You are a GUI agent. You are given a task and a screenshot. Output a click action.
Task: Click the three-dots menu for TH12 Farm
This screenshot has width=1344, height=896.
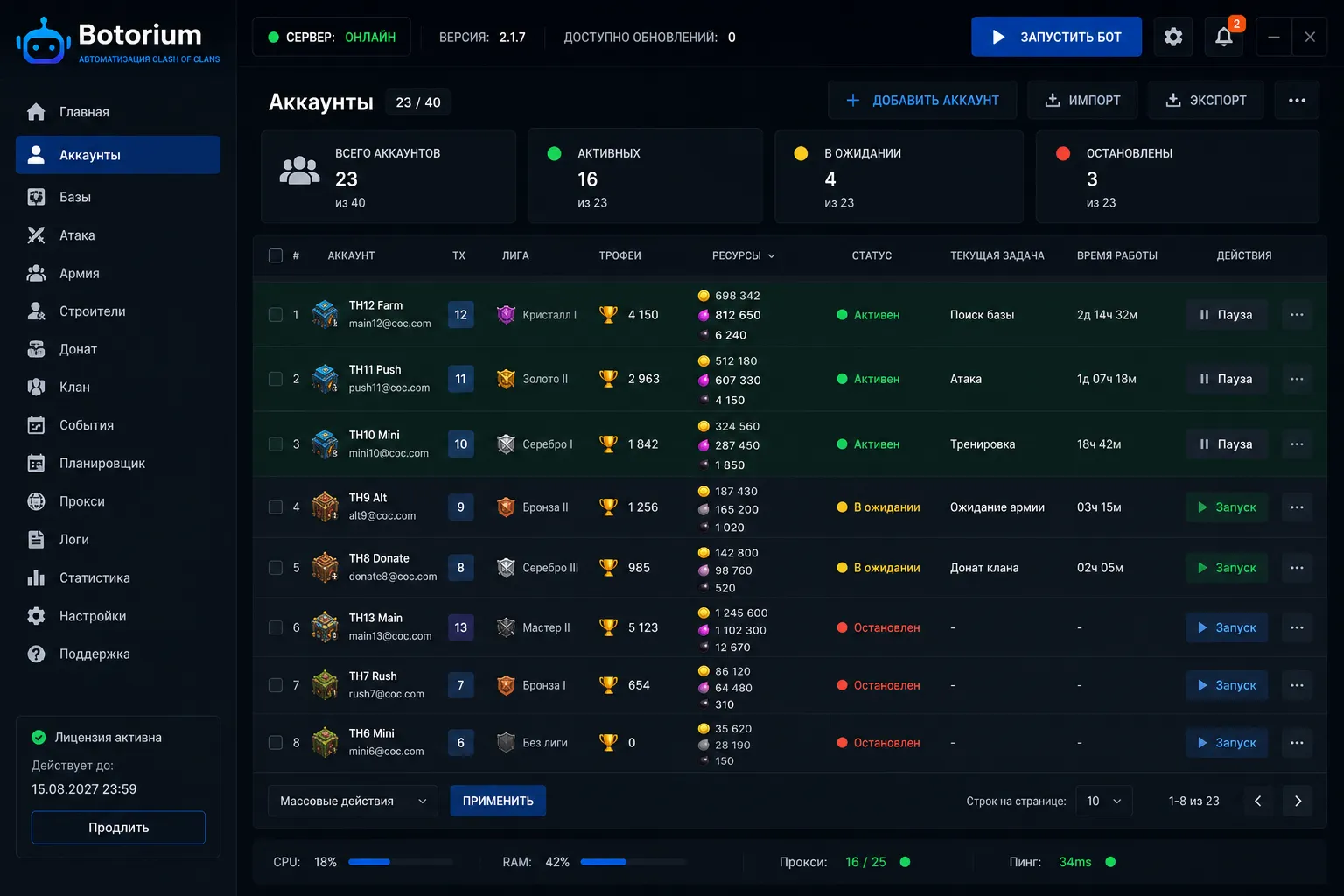click(x=1297, y=314)
